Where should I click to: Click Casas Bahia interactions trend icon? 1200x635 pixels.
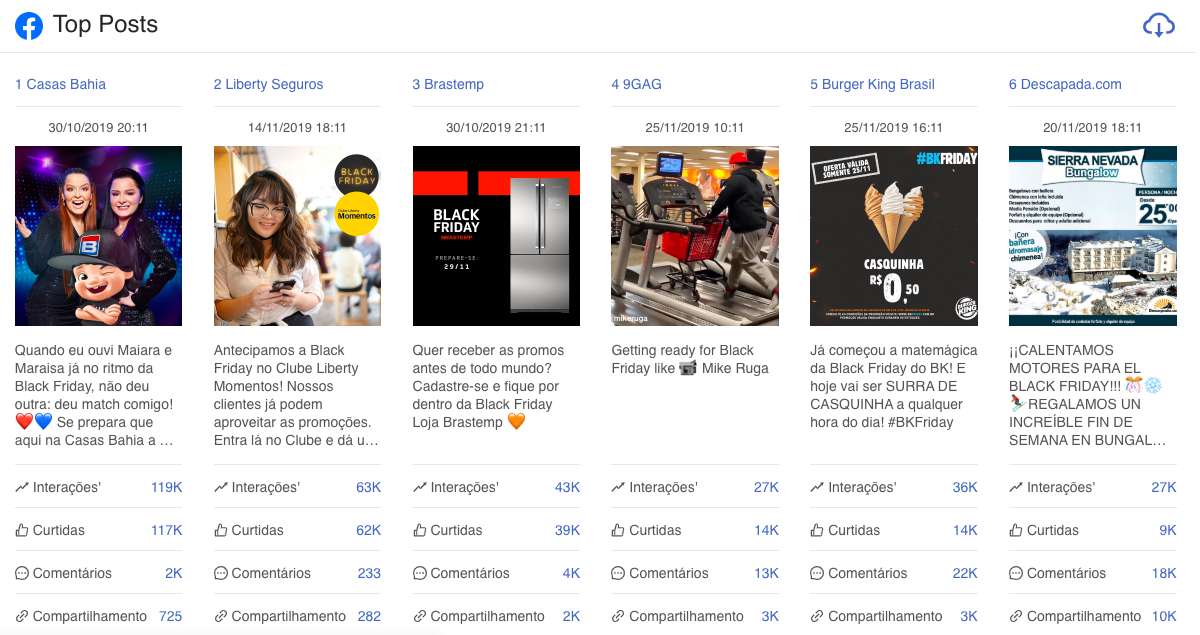click(22, 487)
